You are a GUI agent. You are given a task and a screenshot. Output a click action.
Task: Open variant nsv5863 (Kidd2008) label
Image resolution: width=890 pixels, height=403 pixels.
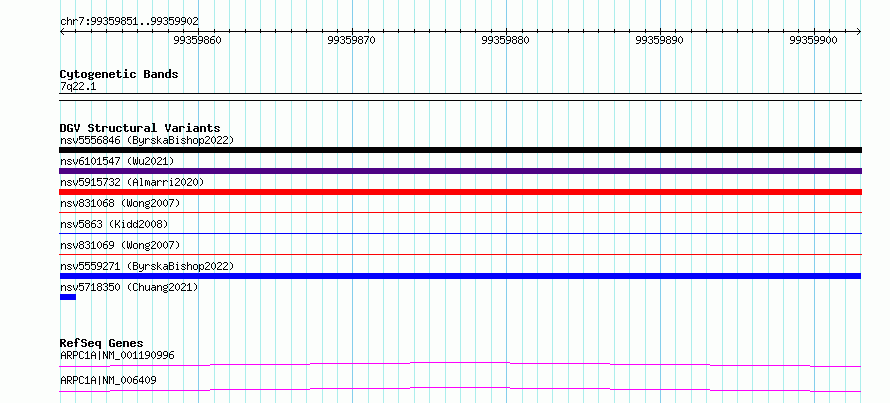[114, 224]
